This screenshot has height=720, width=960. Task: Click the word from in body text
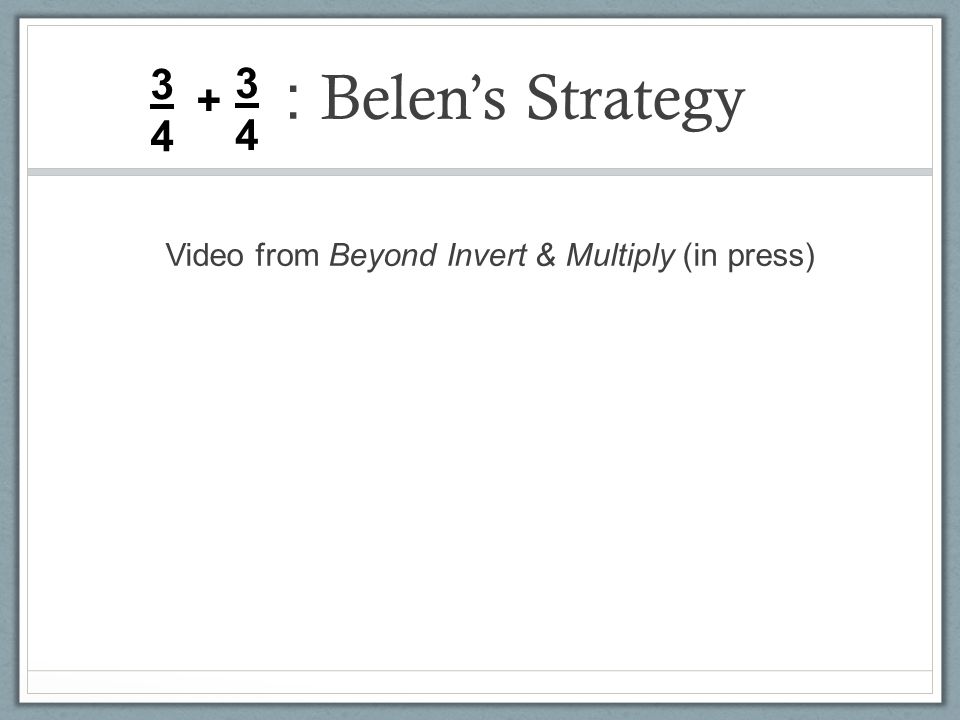287,255
